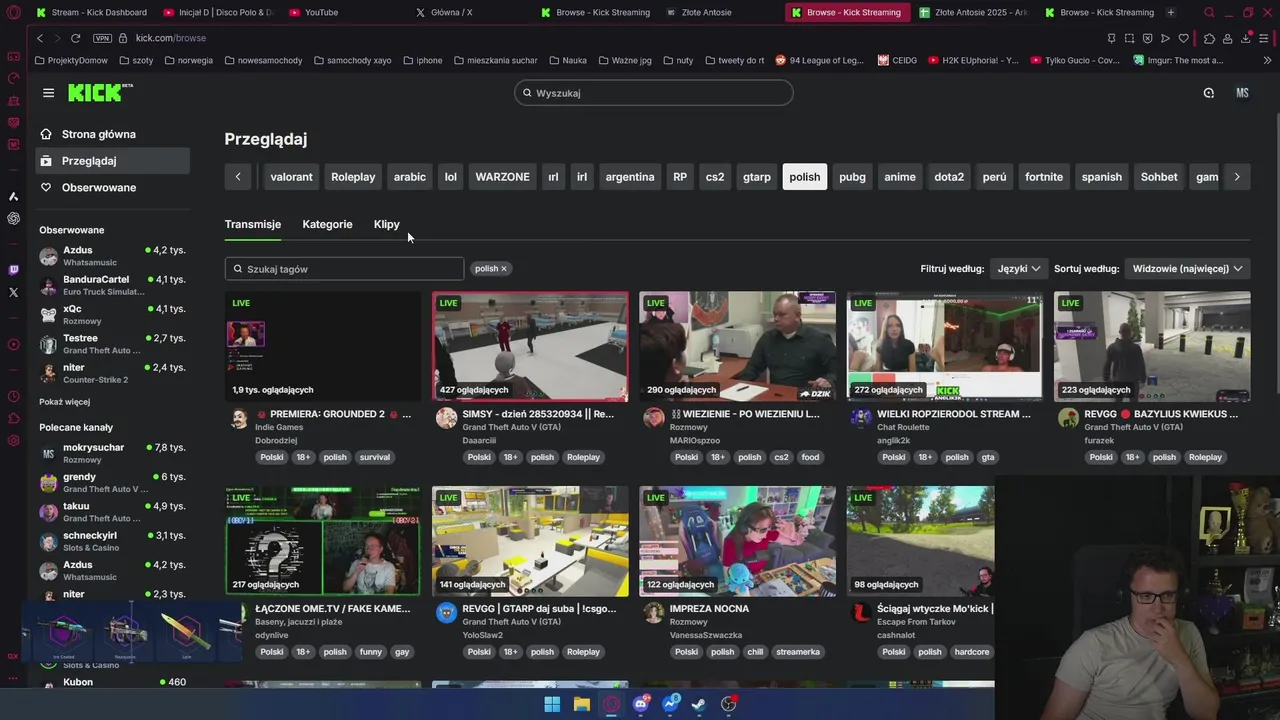Screen dimensions: 1280x720
Task: Click the heart bookmark icon in the address bar
Action: click(1183, 38)
